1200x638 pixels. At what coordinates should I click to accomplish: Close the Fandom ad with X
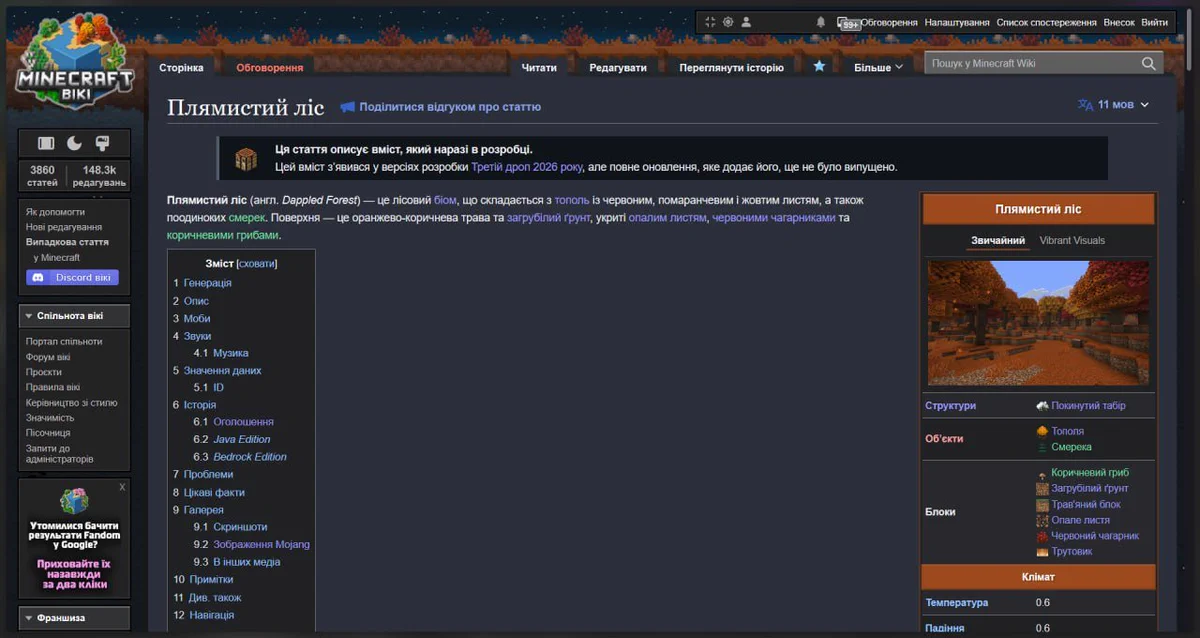[122, 487]
